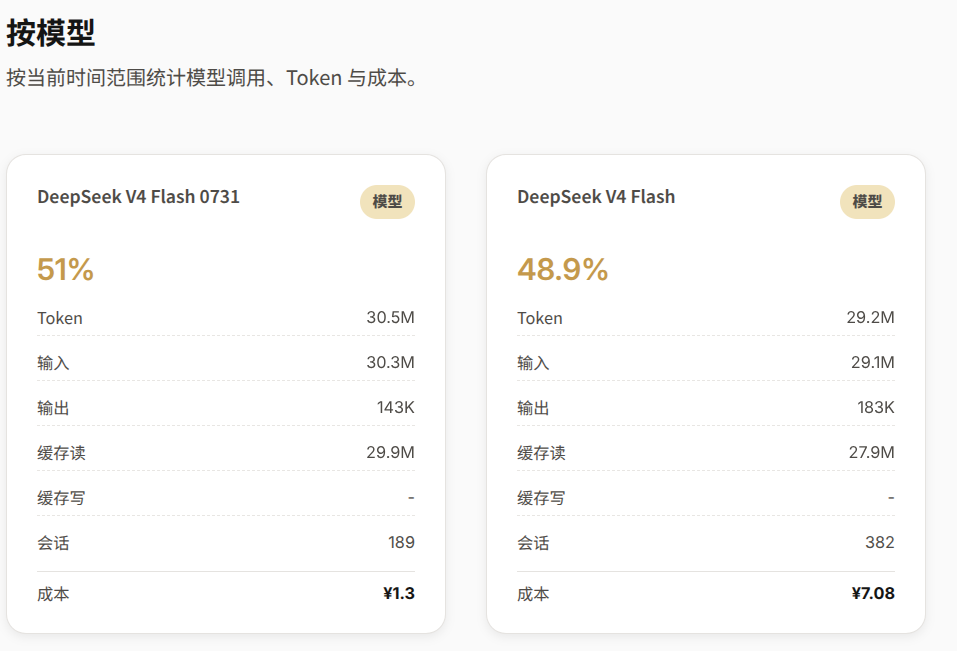
Task: Click Token label in the 30.5M row
Action: point(60,318)
